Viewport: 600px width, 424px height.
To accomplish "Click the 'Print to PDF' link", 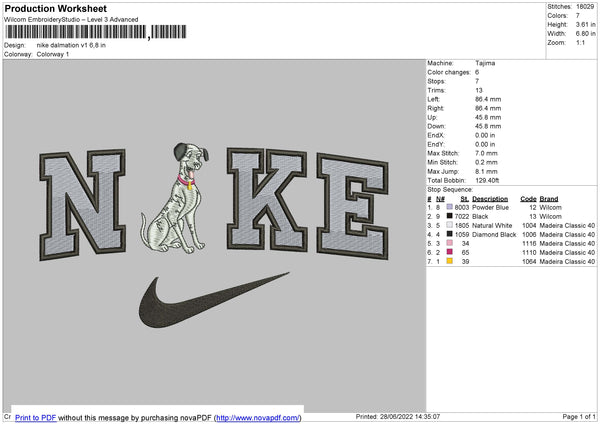I will tap(36, 417).
